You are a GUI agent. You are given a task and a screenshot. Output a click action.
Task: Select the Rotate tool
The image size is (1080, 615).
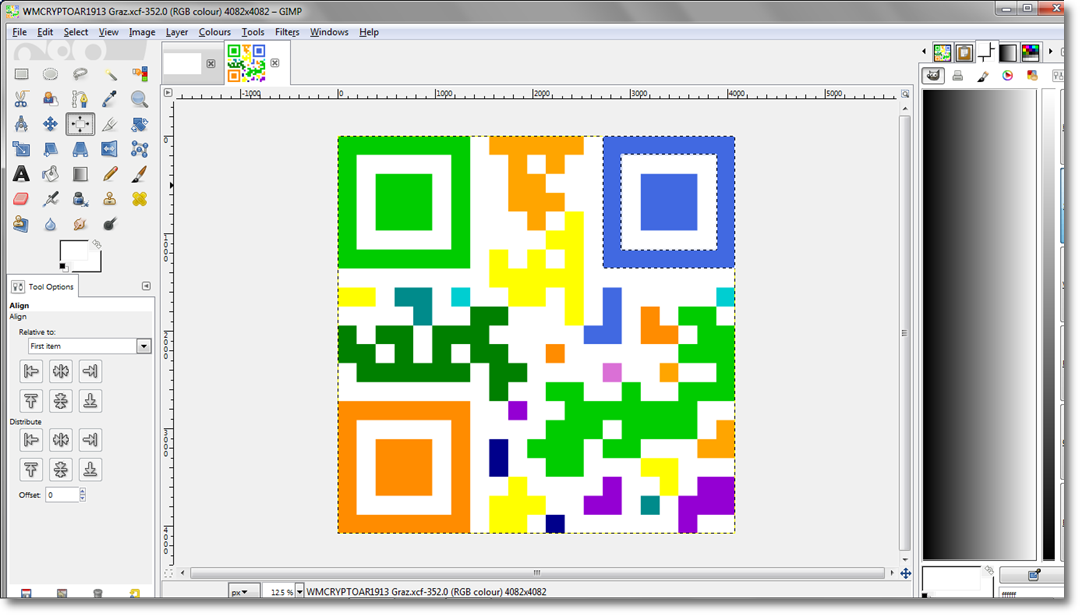click(139, 124)
